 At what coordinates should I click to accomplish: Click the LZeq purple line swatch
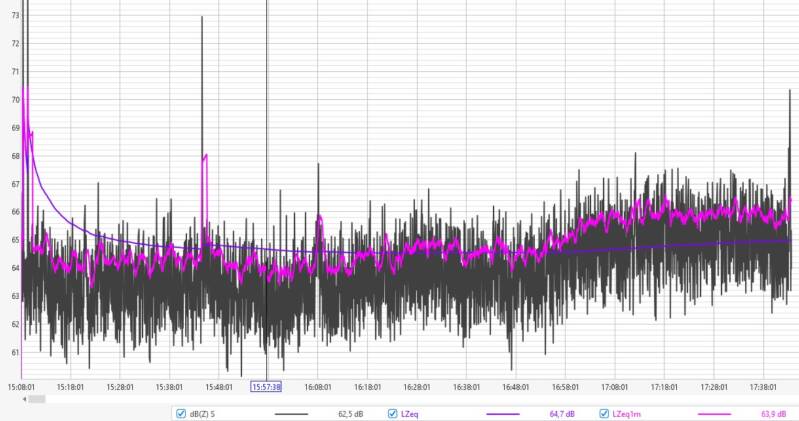click(x=503, y=414)
